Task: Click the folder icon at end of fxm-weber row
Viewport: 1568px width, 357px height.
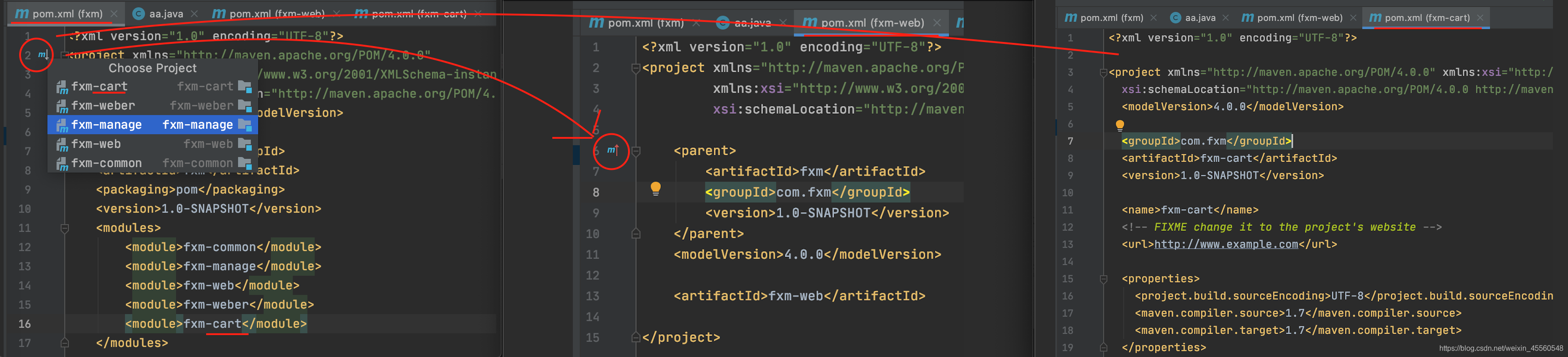Action: tap(245, 106)
